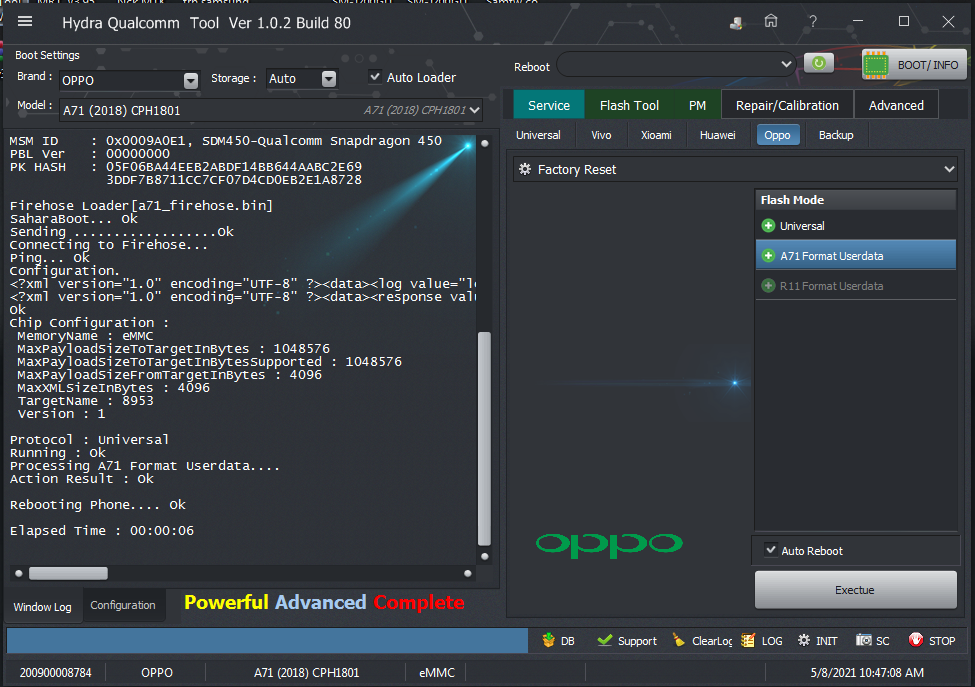The width and height of the screenshot is (975, 687).
Task: Click the Support checkmark icon
Action: pos(604,640)
